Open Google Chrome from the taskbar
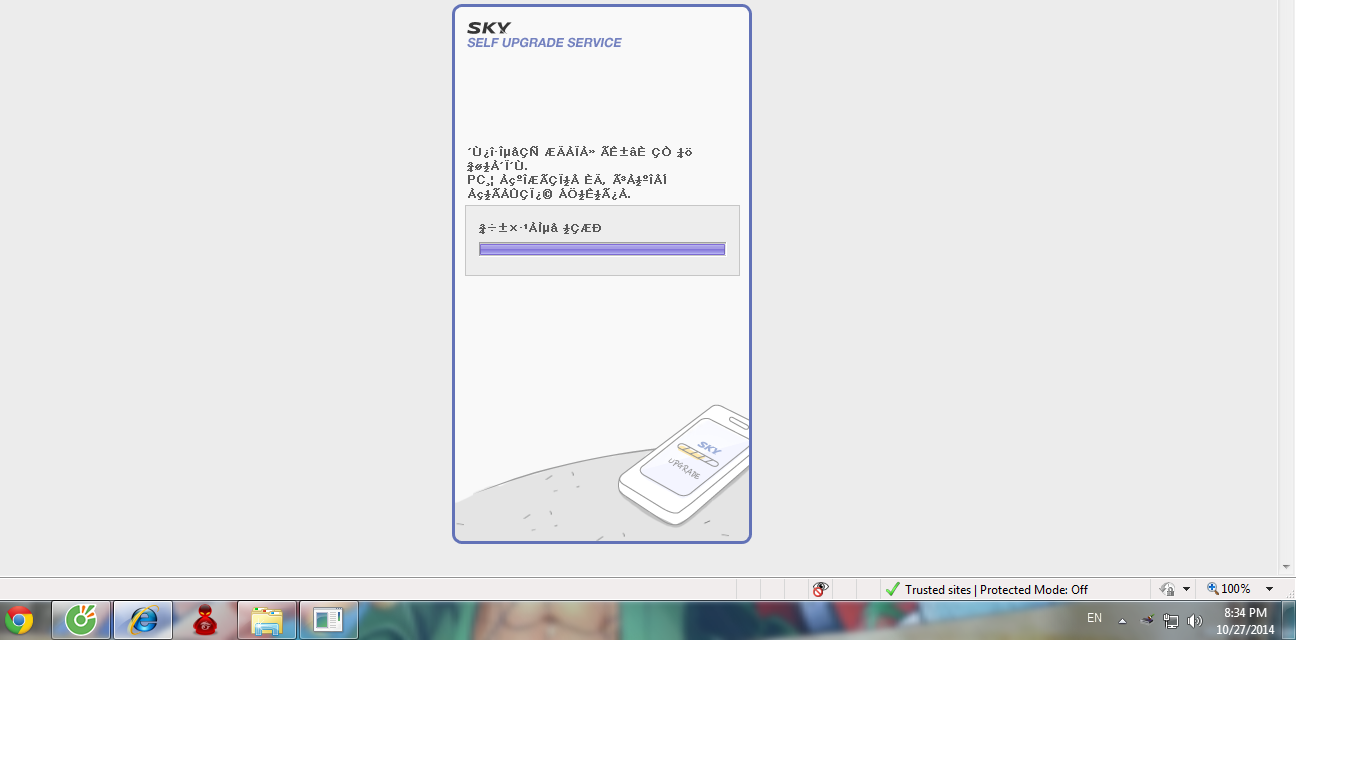 [19, 621]
